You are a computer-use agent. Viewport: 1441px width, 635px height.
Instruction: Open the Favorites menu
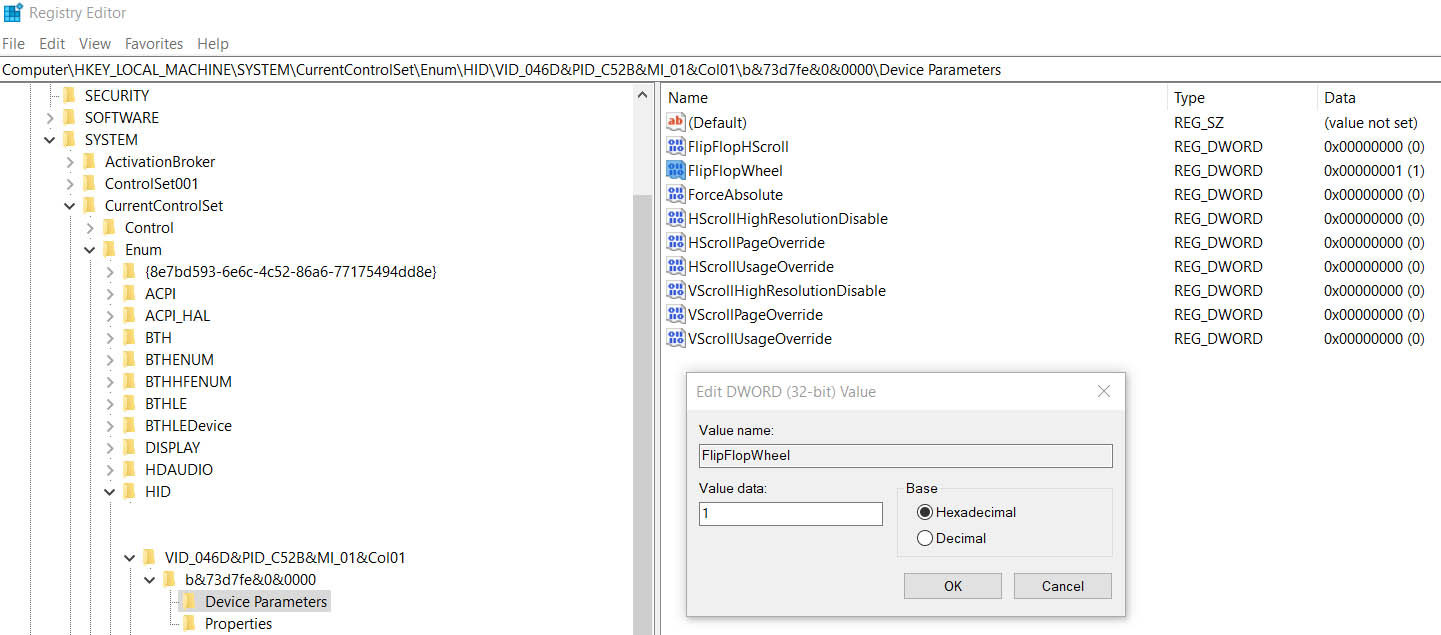coord(153,44)
